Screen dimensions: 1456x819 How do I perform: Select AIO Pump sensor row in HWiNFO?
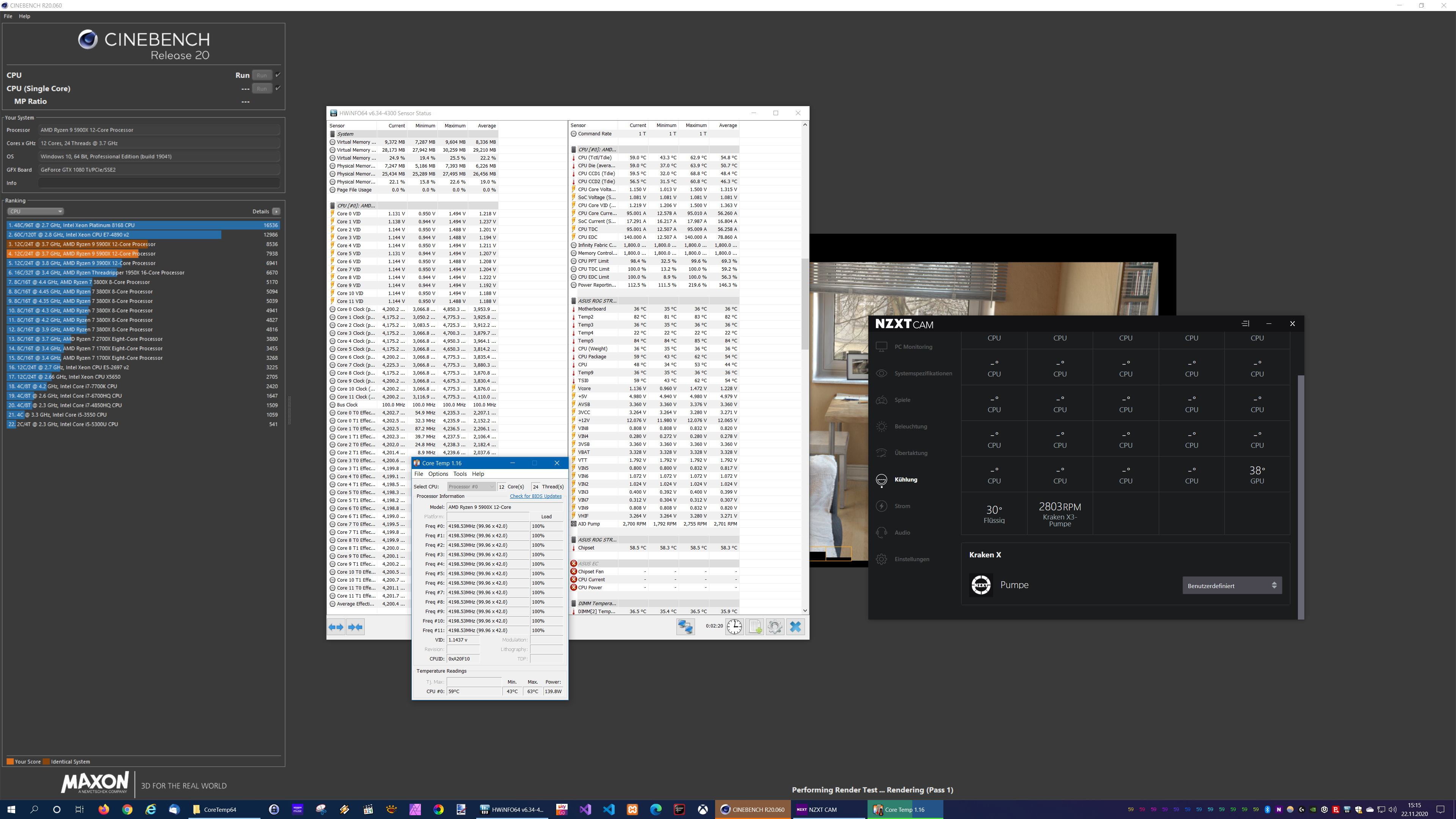(654, 524)
